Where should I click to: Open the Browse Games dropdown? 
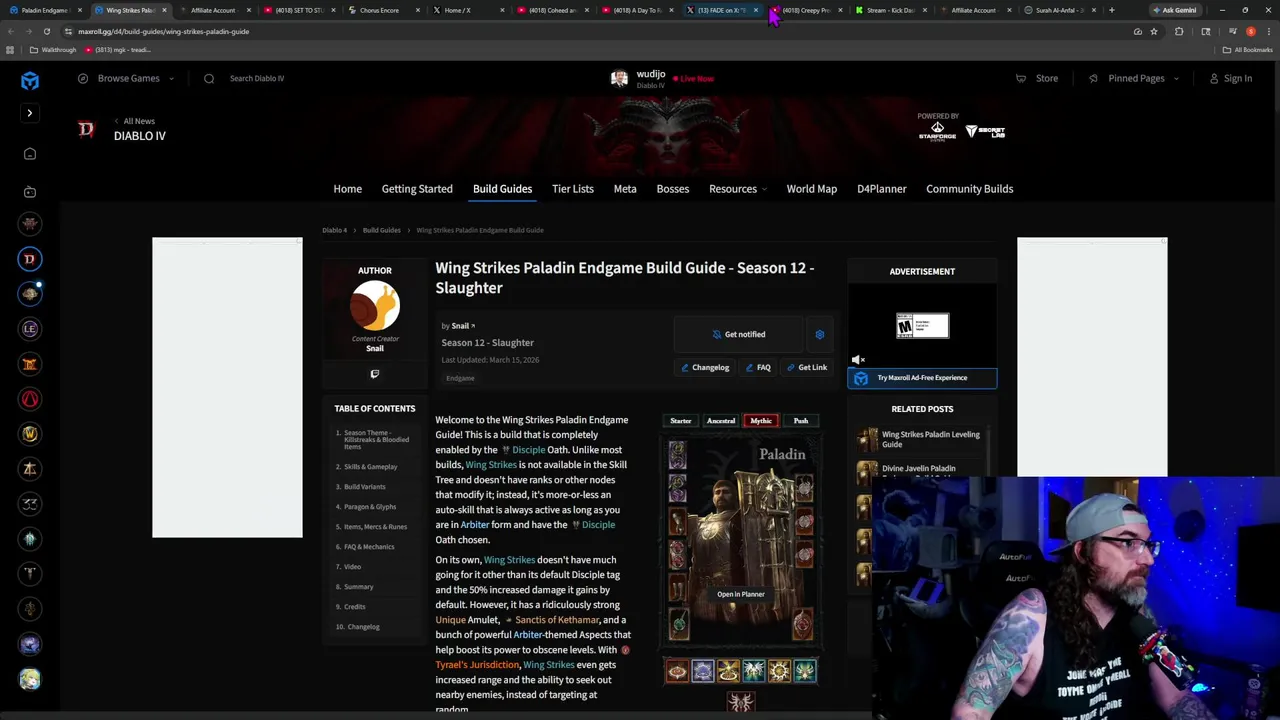pos(127,78)
